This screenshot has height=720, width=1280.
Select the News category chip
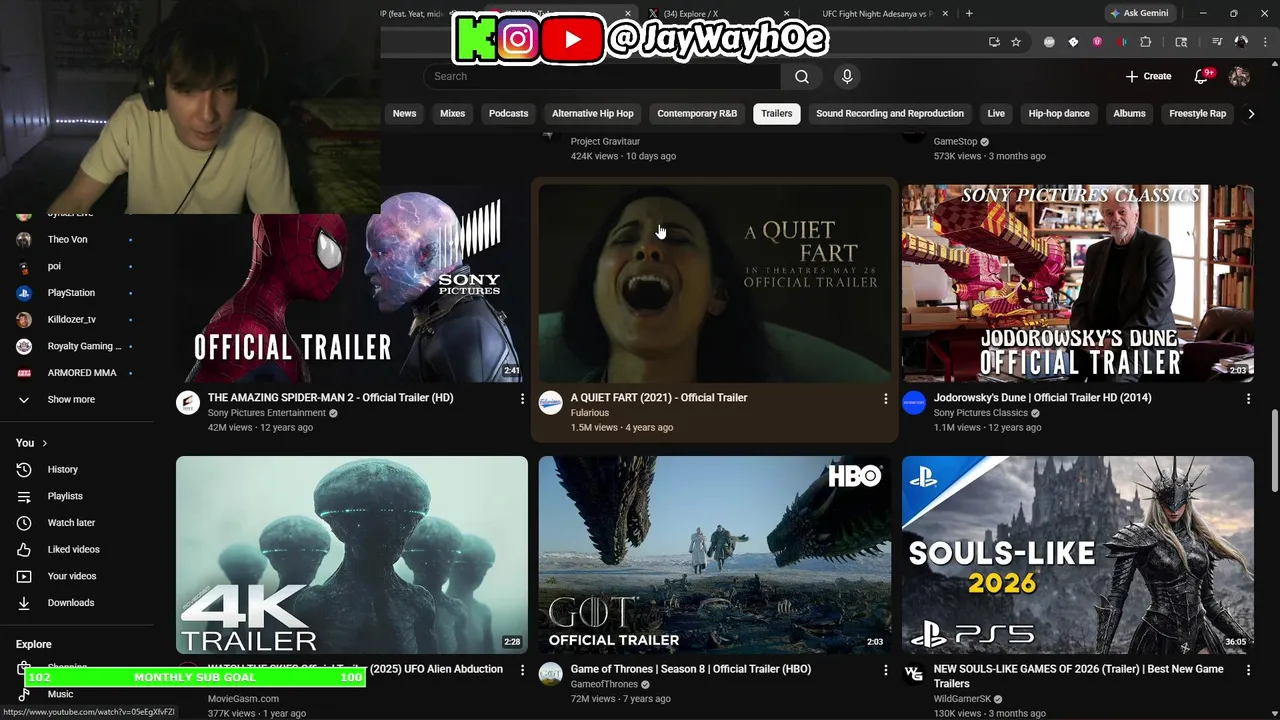tap(404, 114)
